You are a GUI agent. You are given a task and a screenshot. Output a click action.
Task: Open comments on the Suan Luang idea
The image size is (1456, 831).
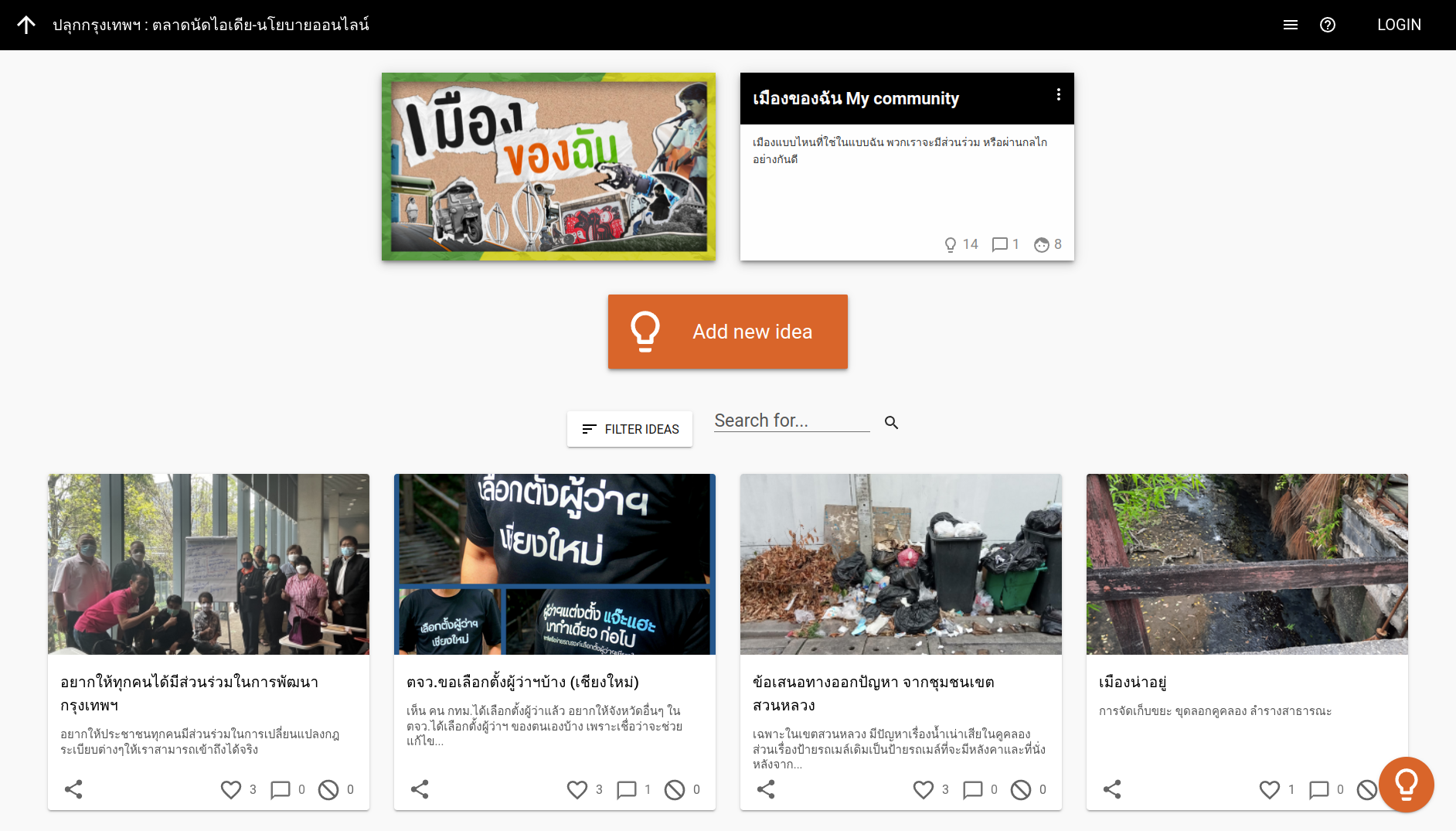[x=973, y=789]
